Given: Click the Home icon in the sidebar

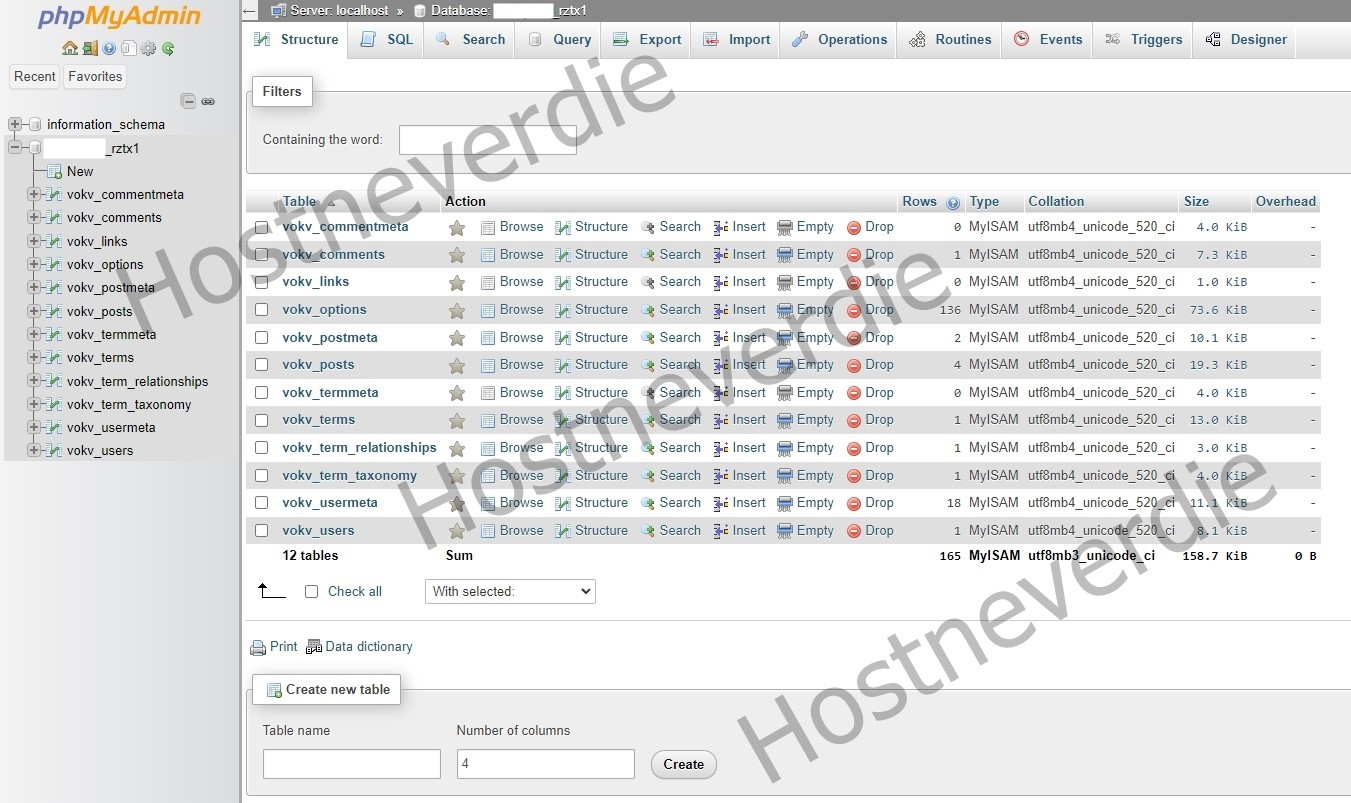Looking at the screenshot, I should coord(69,48).
